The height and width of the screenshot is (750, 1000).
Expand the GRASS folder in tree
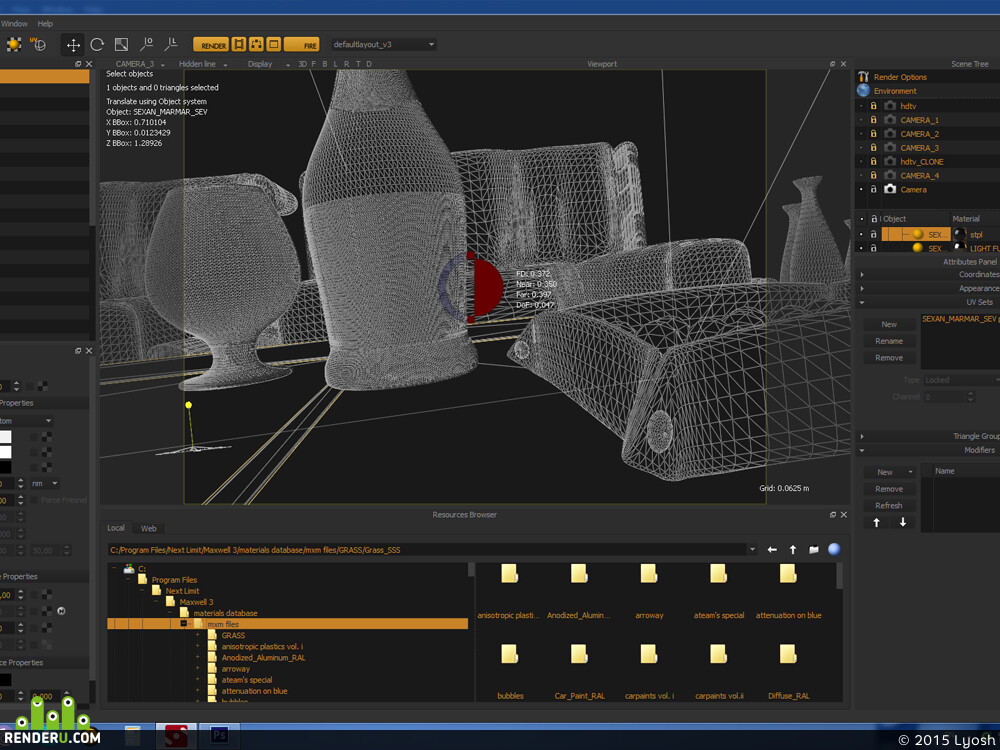coord(198,635)
